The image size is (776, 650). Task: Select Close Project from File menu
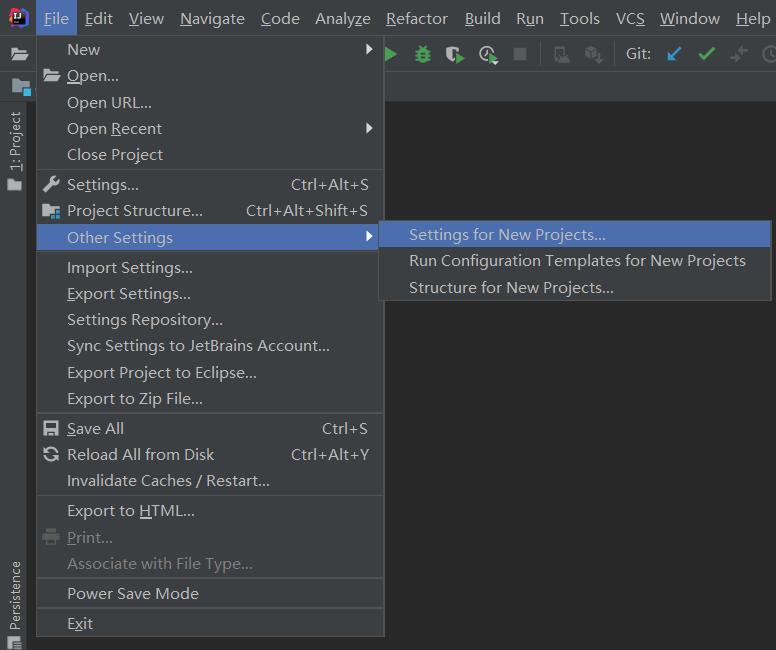[210, 154]
